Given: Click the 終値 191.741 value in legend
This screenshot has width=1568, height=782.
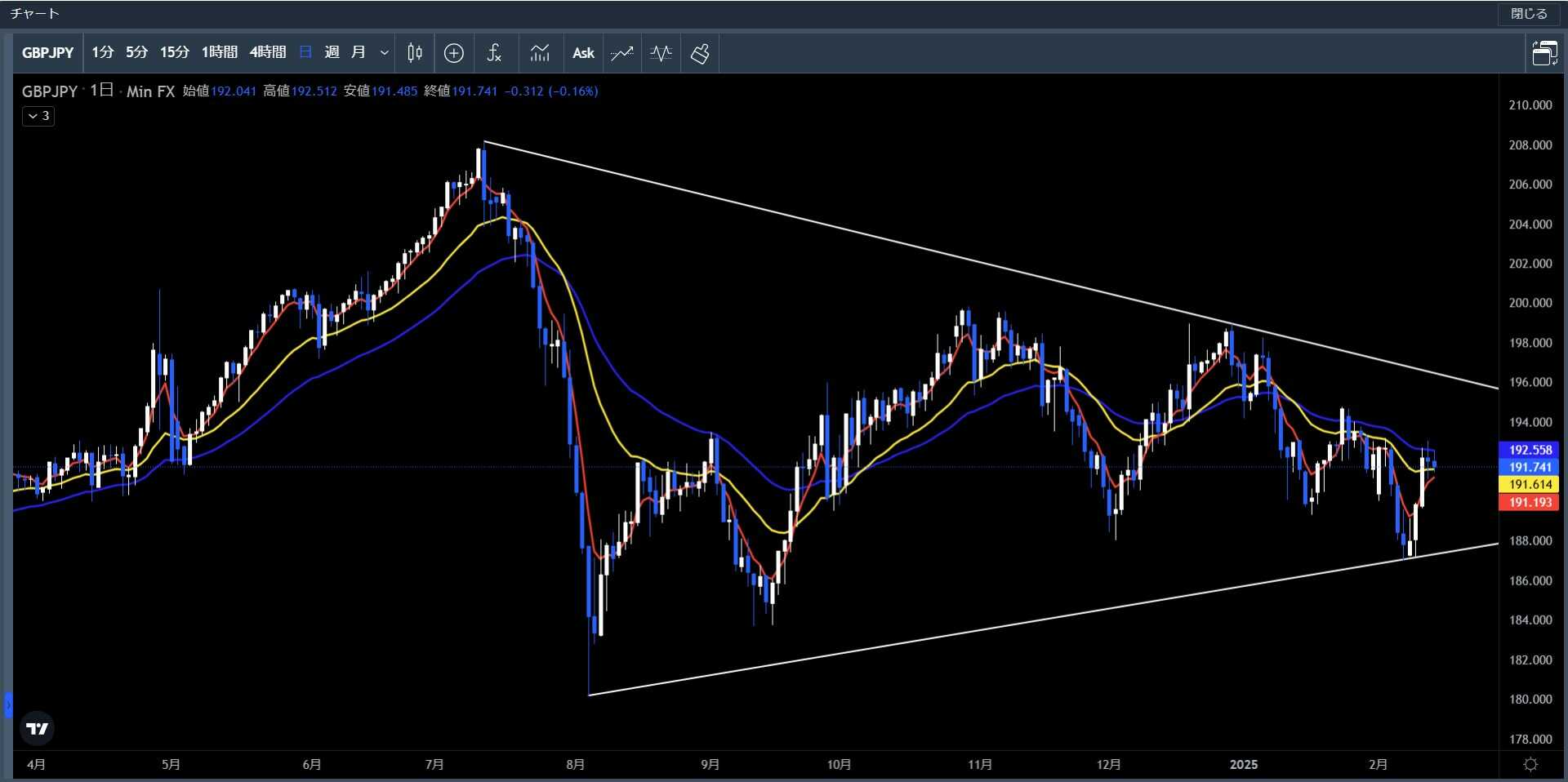Looking at the screenshot, I should 474,91.
